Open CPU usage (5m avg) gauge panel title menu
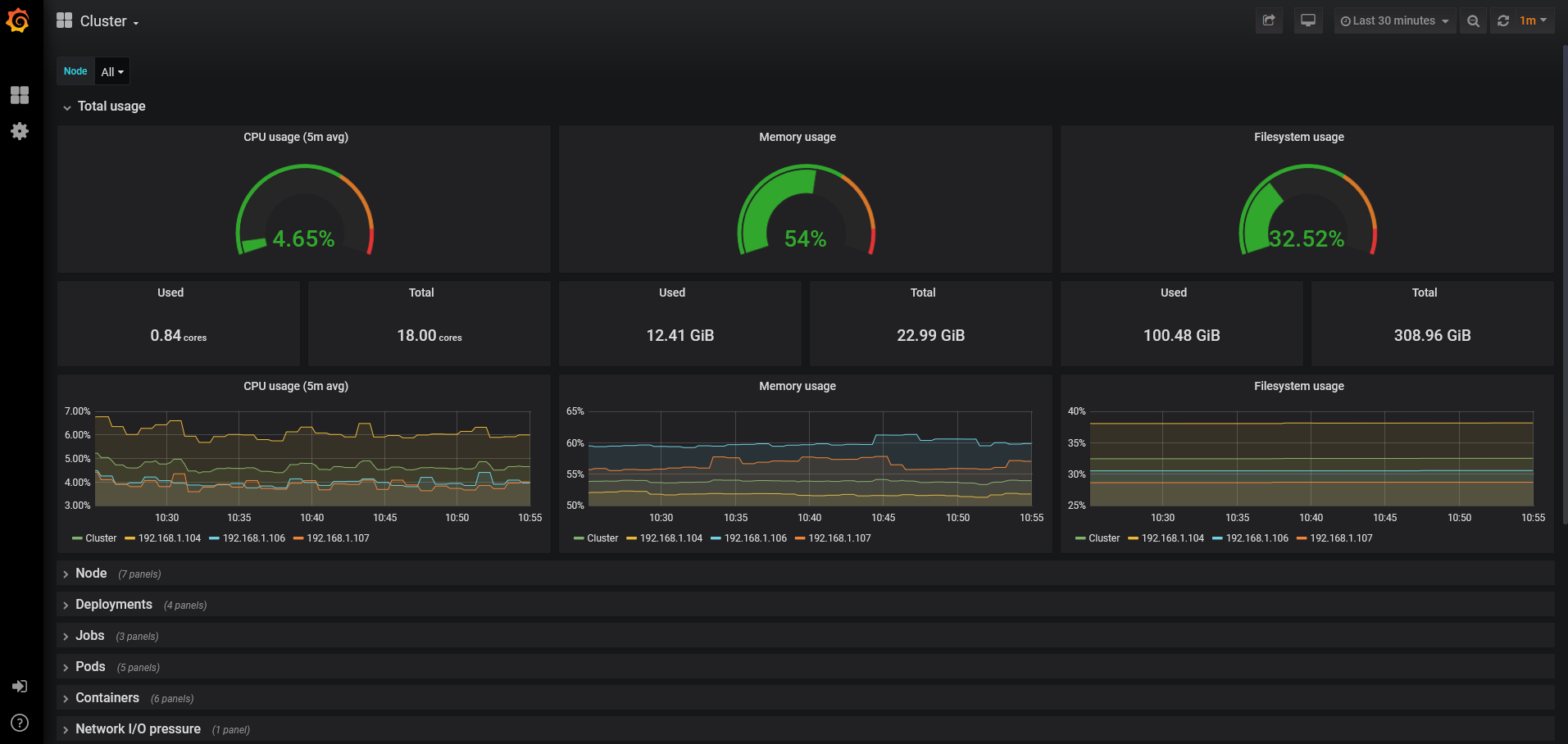 [x=296, y=137]
